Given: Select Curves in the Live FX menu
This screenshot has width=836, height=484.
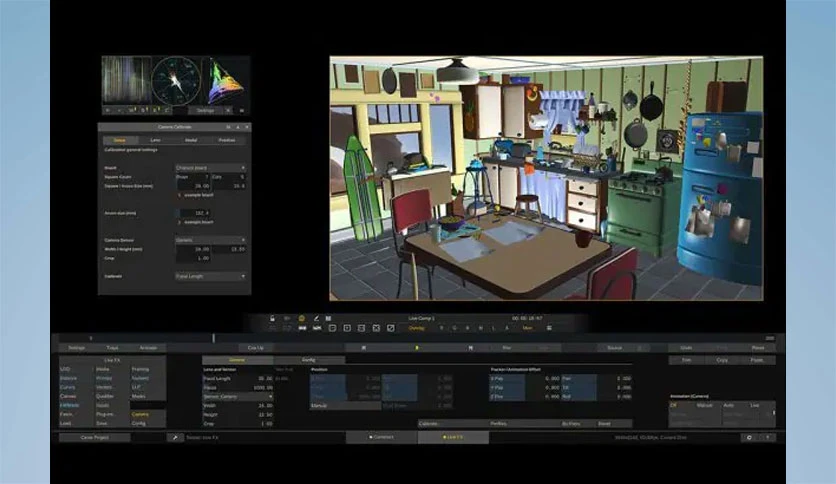Looking at the screenshot, I should [68, 388].
